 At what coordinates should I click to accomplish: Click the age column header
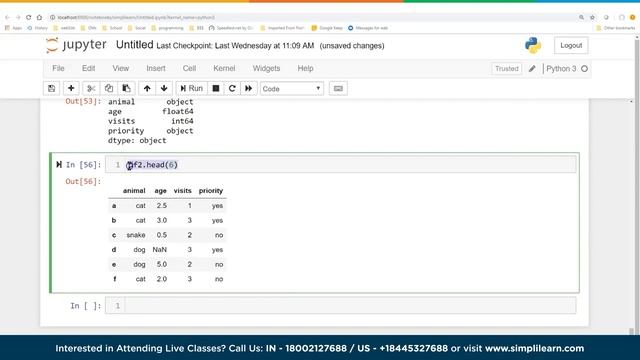click(160, 191)
